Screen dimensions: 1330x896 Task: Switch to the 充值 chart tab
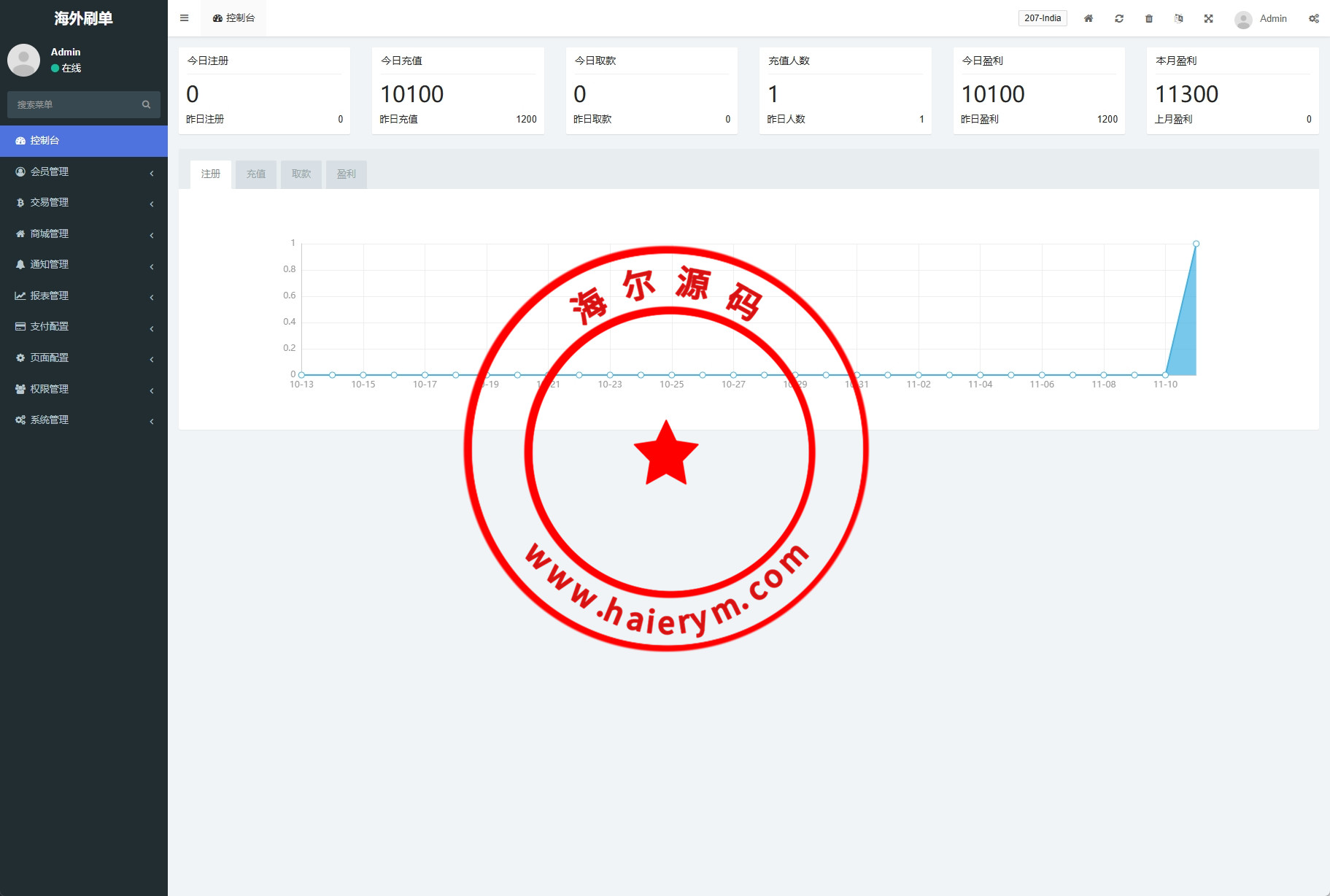[255, 174]
